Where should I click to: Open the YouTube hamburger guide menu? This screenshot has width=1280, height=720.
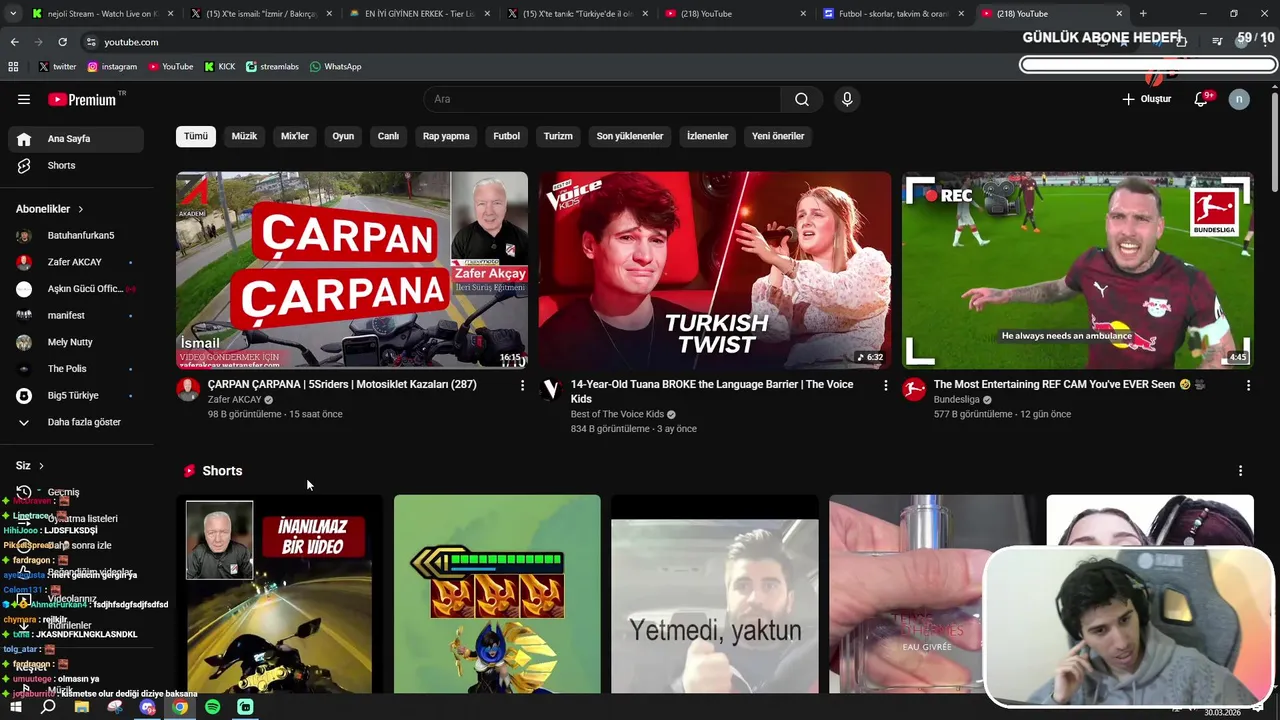pos(24,99)
